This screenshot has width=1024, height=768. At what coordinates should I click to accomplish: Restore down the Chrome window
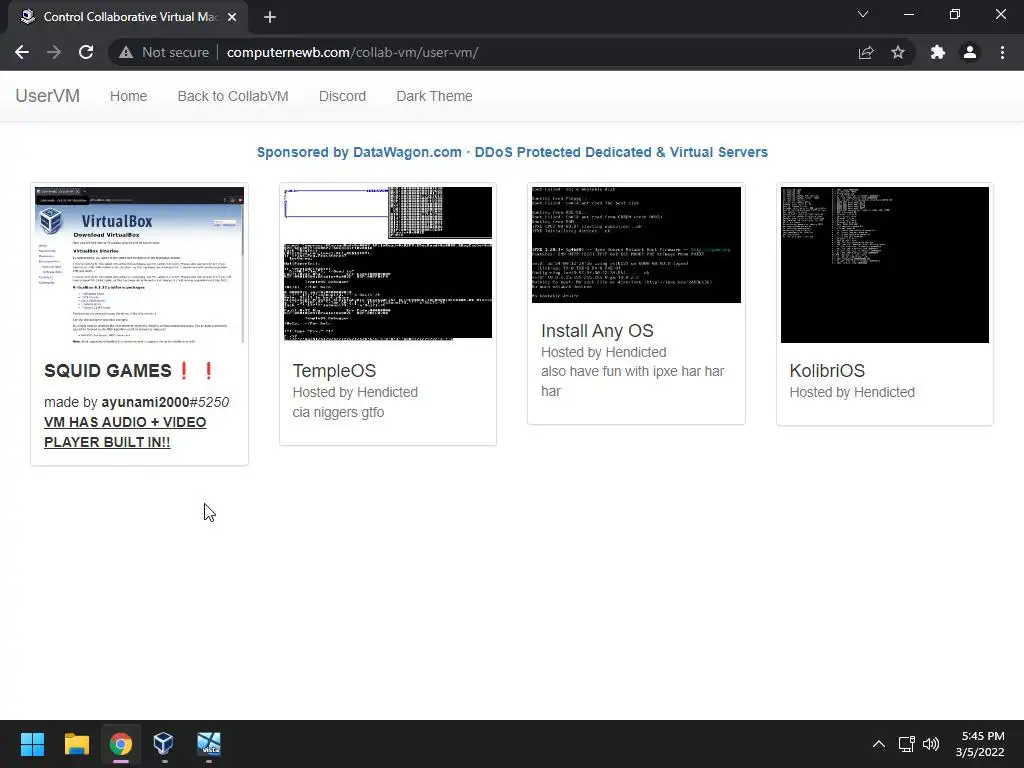955,14
